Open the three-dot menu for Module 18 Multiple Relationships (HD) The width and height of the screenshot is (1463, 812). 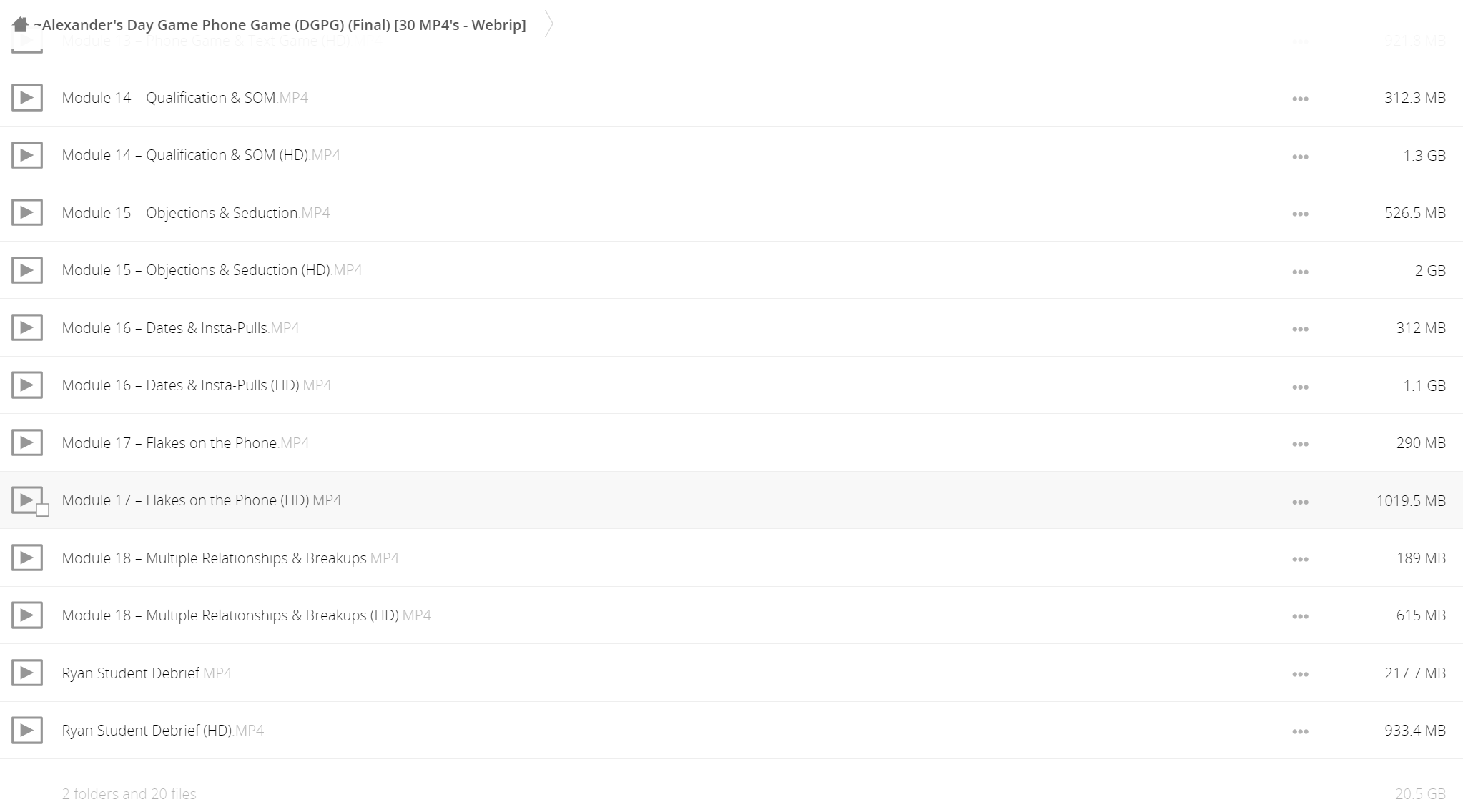coord(1300,616)
